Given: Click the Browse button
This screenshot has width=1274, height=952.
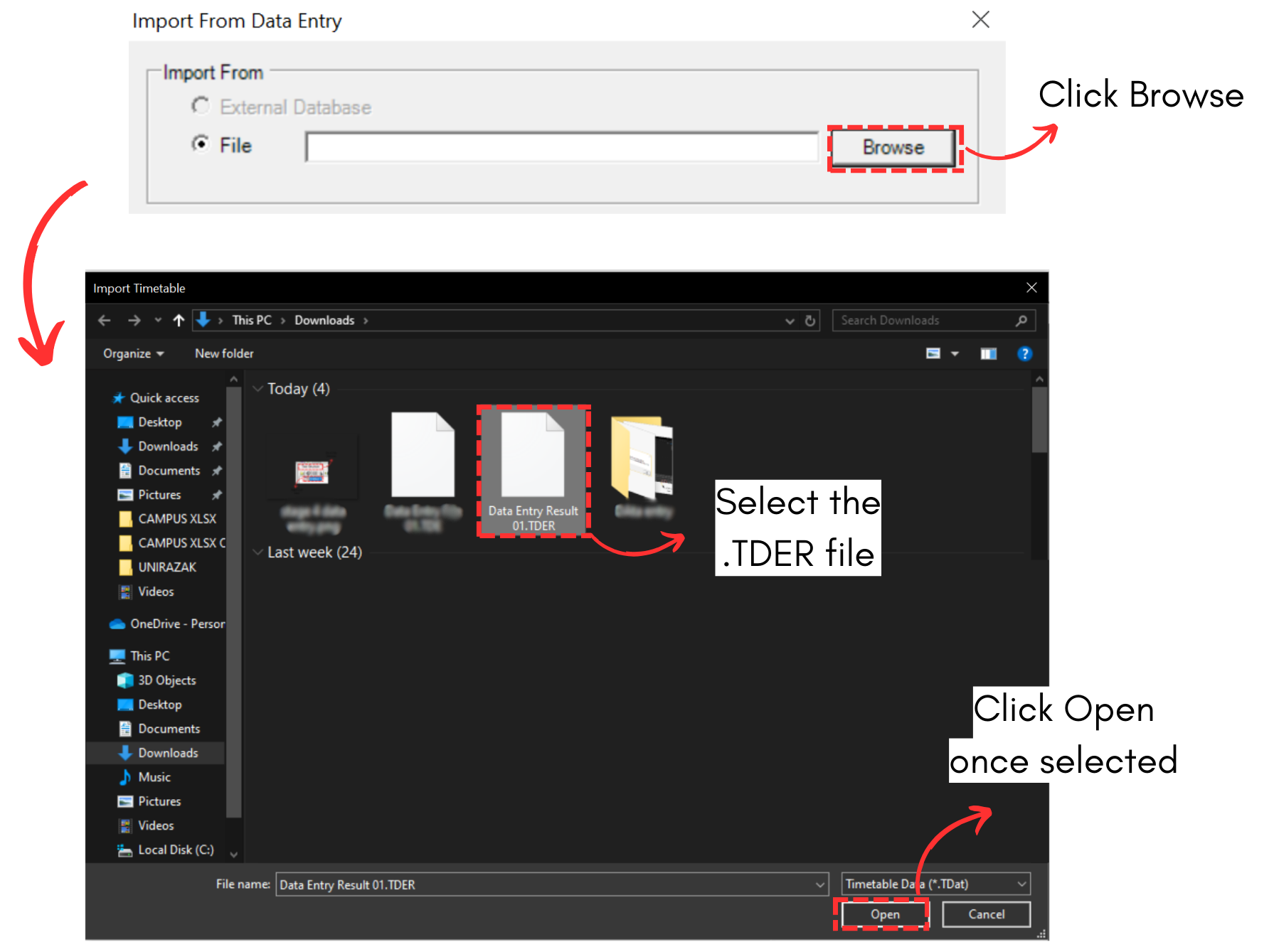Looking at the screenshot, I should [893, 148].
